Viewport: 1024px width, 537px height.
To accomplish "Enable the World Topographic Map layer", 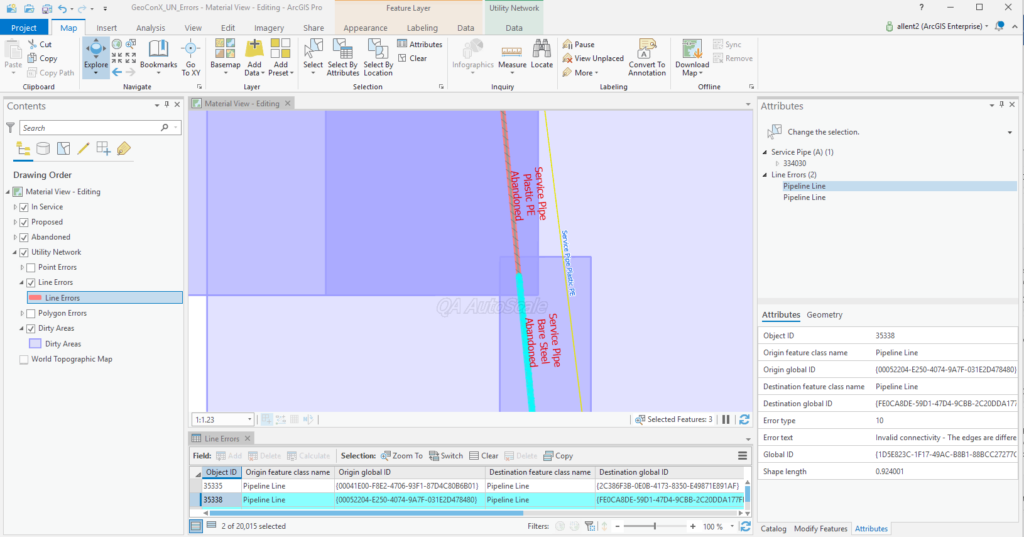I will pyautogui.click(x=24, y=359).
